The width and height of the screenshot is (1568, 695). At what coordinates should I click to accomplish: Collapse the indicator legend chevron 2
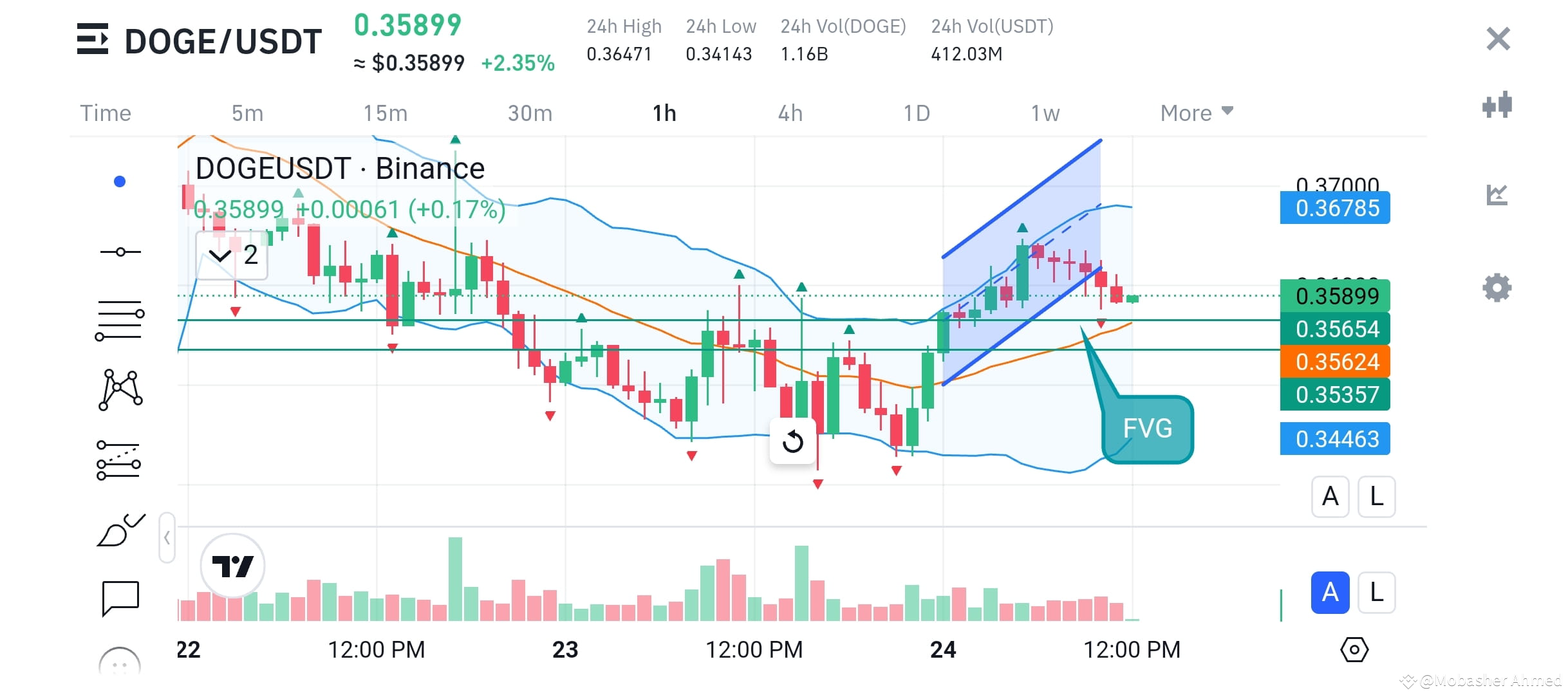click(x=232, y=255)
